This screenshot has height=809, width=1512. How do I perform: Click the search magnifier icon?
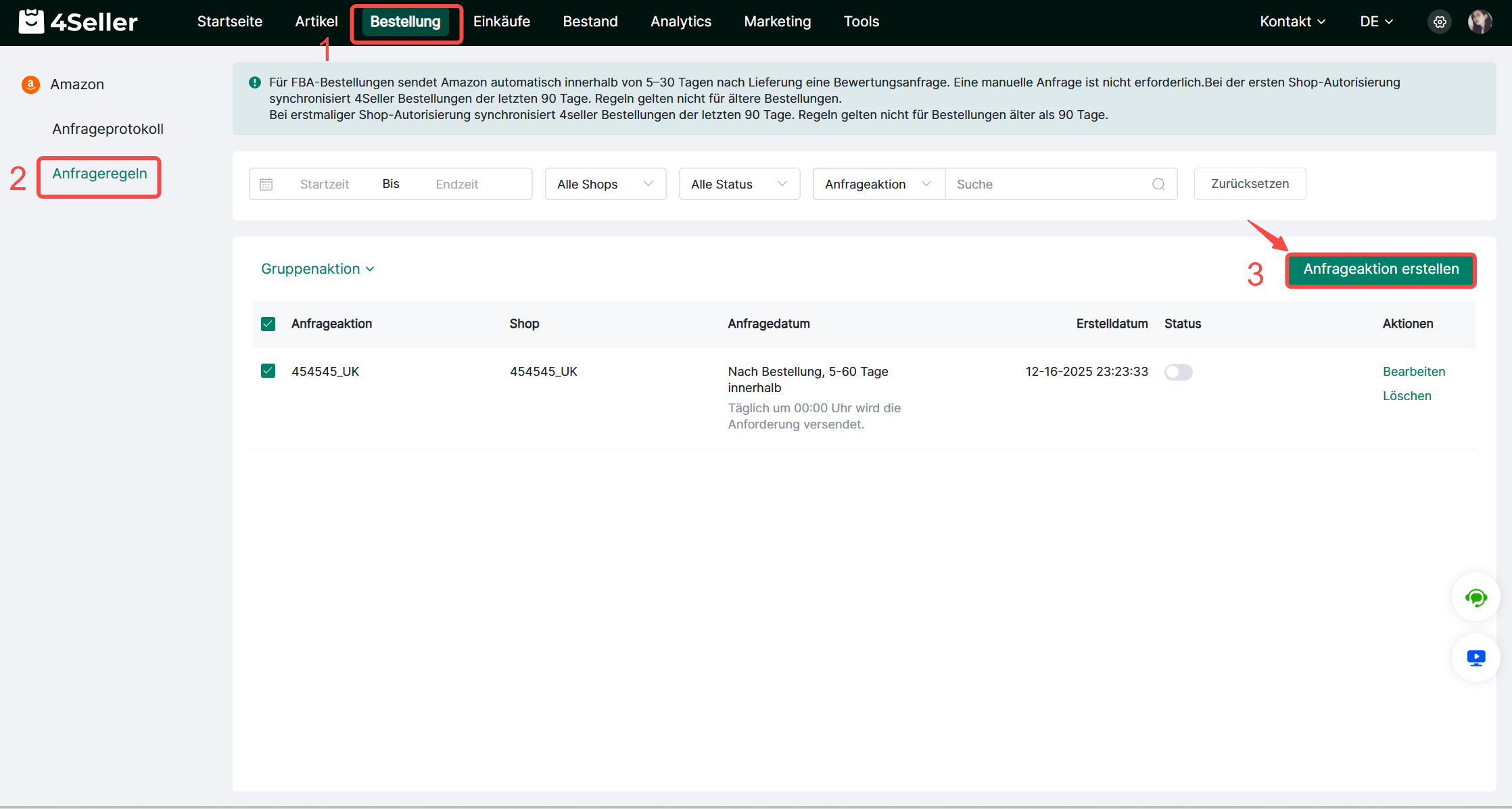pos(1158,184)
